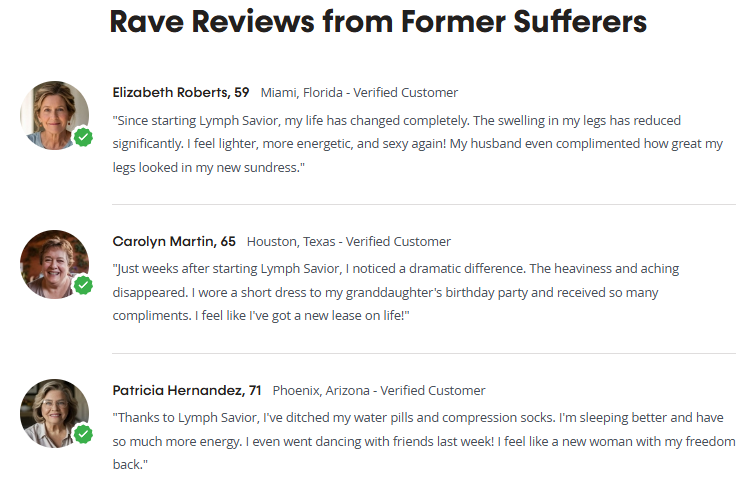Open Elizabeth Roberts' profile photo
The image size is (749, 486).
click(54, 115)
